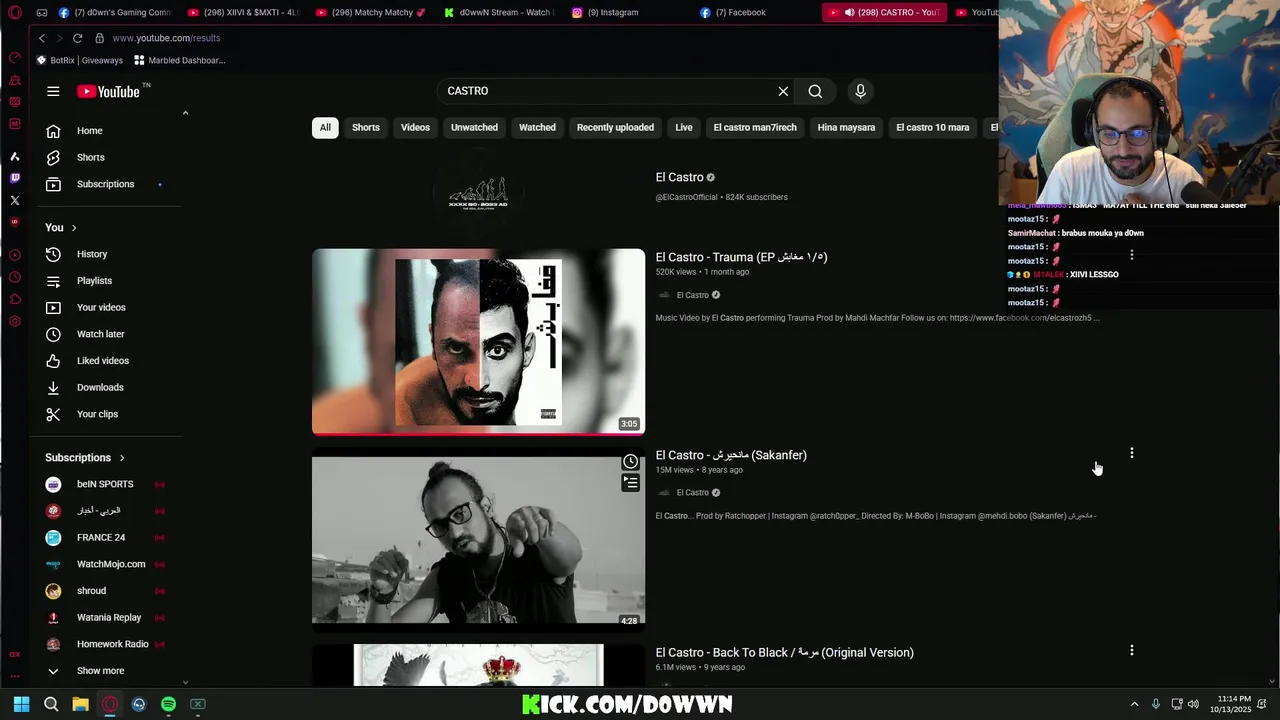The height and width of the screenshot is (720, 1280).
Task: Open more options for Trauma video
Action: pos(1131,256)
